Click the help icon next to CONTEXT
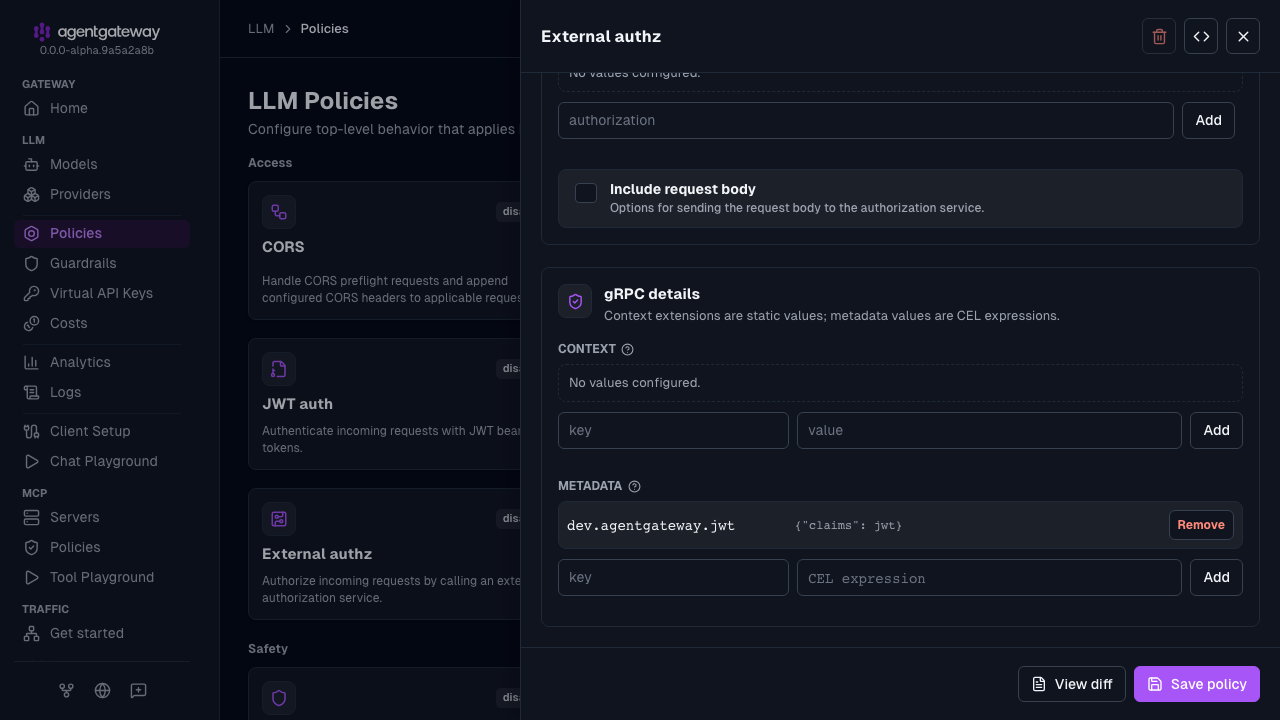Image resolution: width=1280 pixels, height=720 pixels. point(628,349)
